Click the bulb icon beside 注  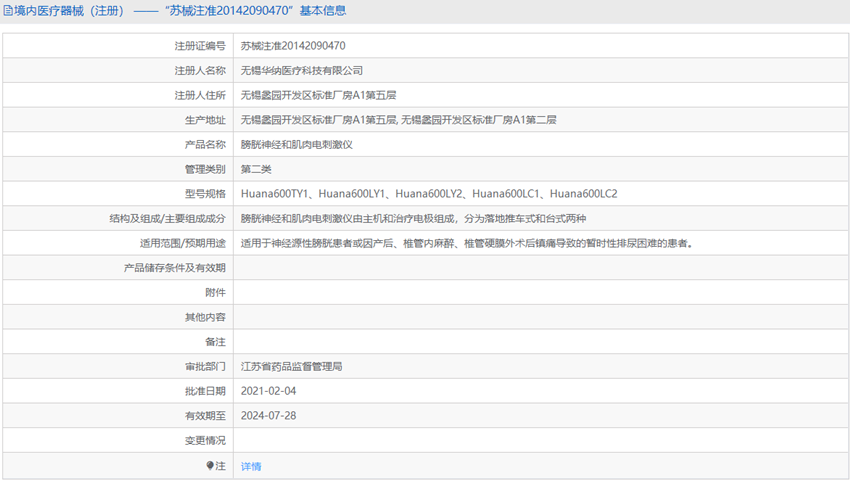(210, 466)
